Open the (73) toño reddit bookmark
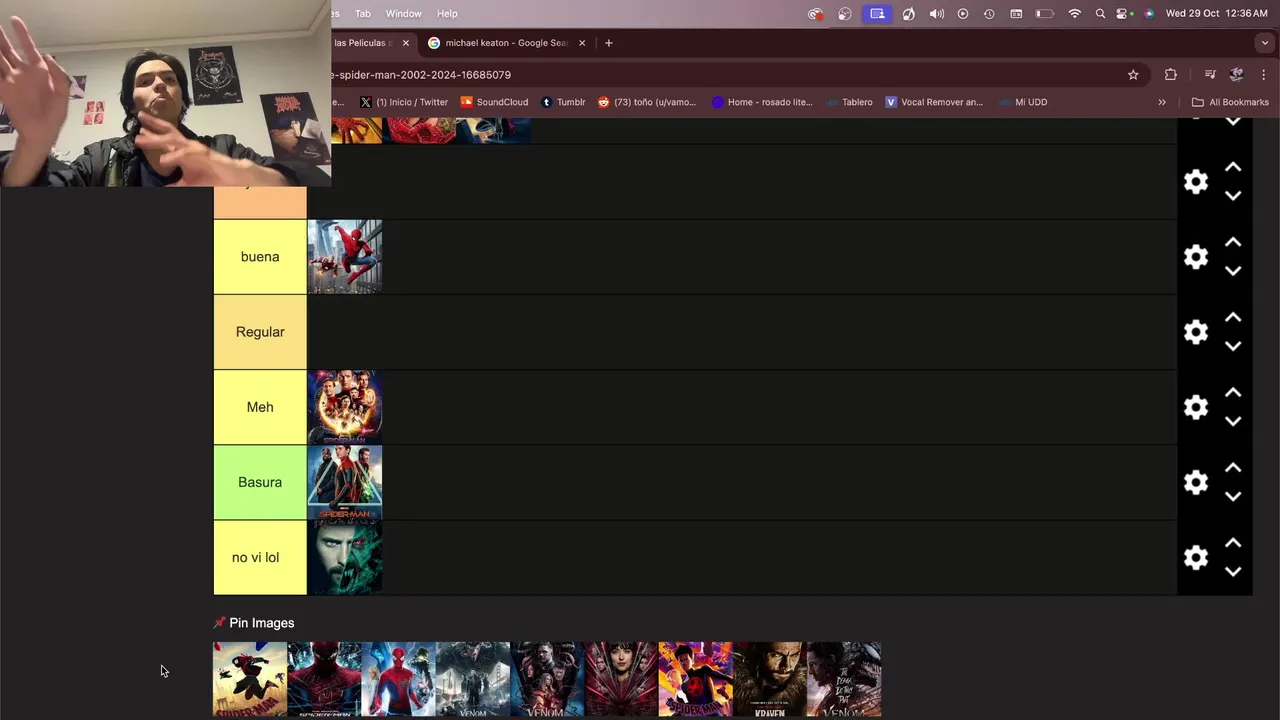Viewport: 1280px width, 720px height. tap(647, 102)
